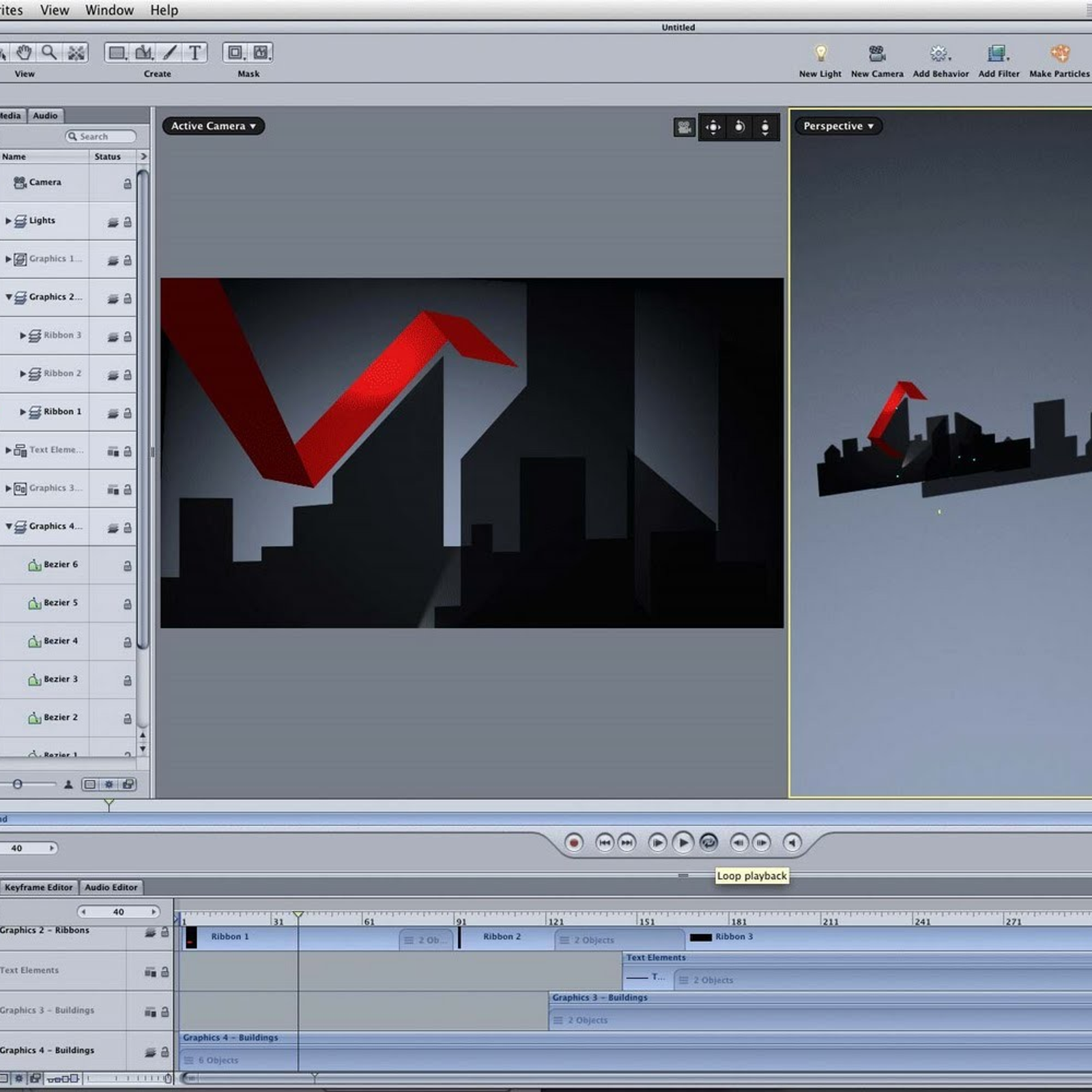Show filters button in layers footer
The height and width of the screenshot is (1092, 1092).
[x=128, y=784]
